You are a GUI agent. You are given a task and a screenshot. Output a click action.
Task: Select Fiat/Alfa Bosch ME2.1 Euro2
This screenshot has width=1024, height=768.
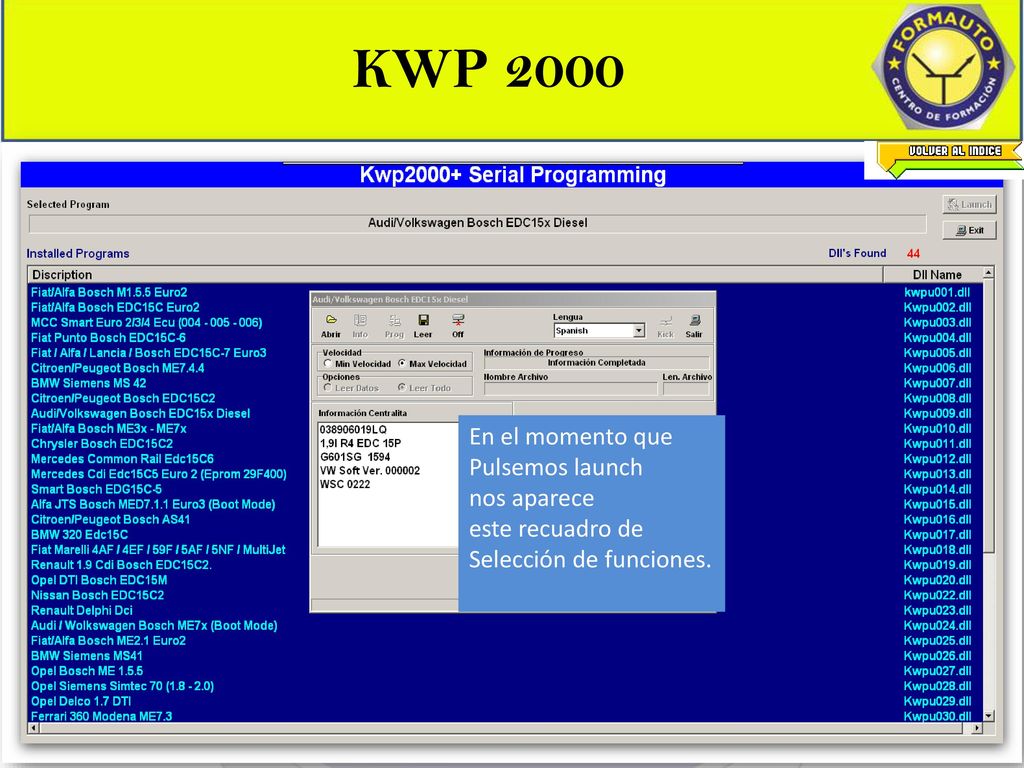(x=108, y=641)
